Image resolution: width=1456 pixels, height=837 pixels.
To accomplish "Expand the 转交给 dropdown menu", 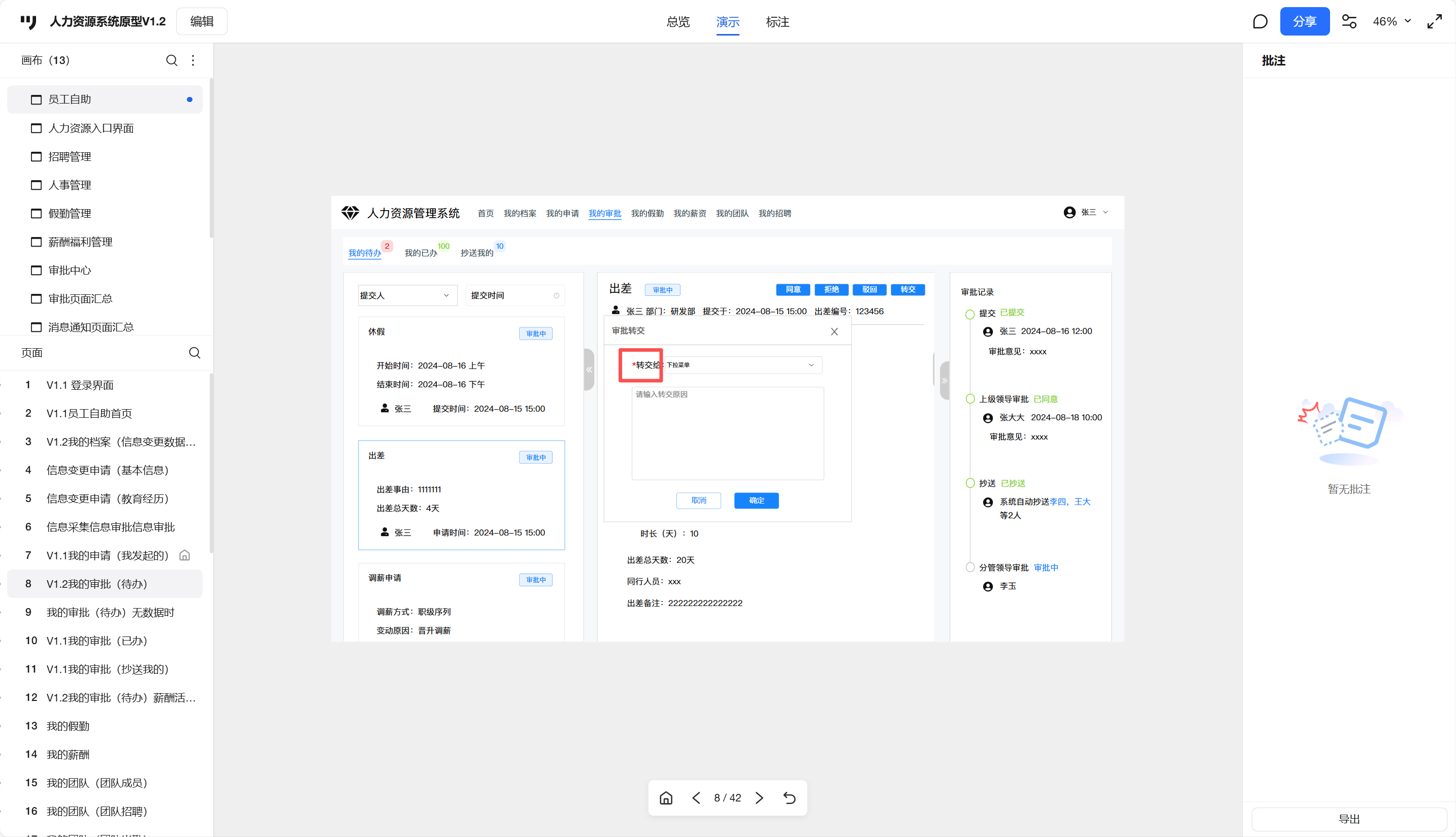I will coord(743,365).
